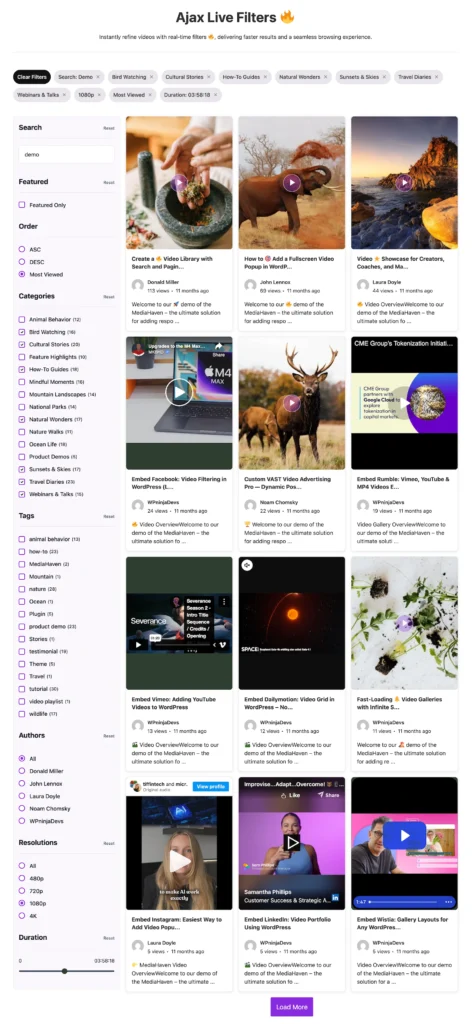Remove the Bird Watching filter chip
This screenshot has width=472, height=1024.
click(151, 77)
